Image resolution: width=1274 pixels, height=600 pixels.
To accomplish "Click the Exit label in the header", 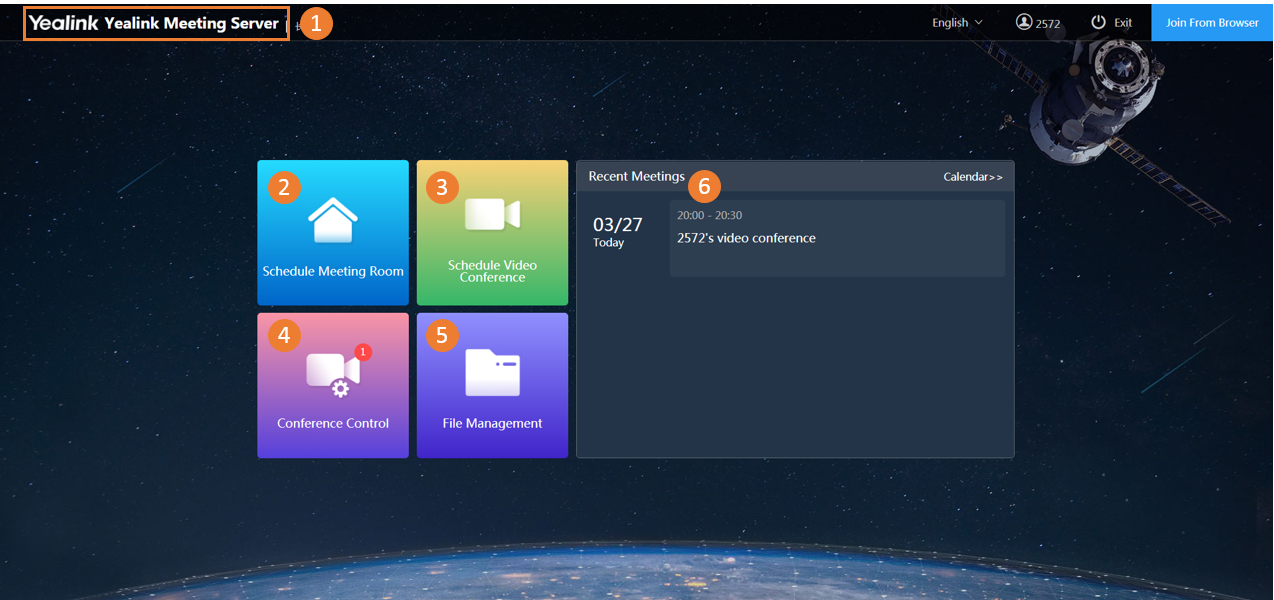I will 1123,23.
